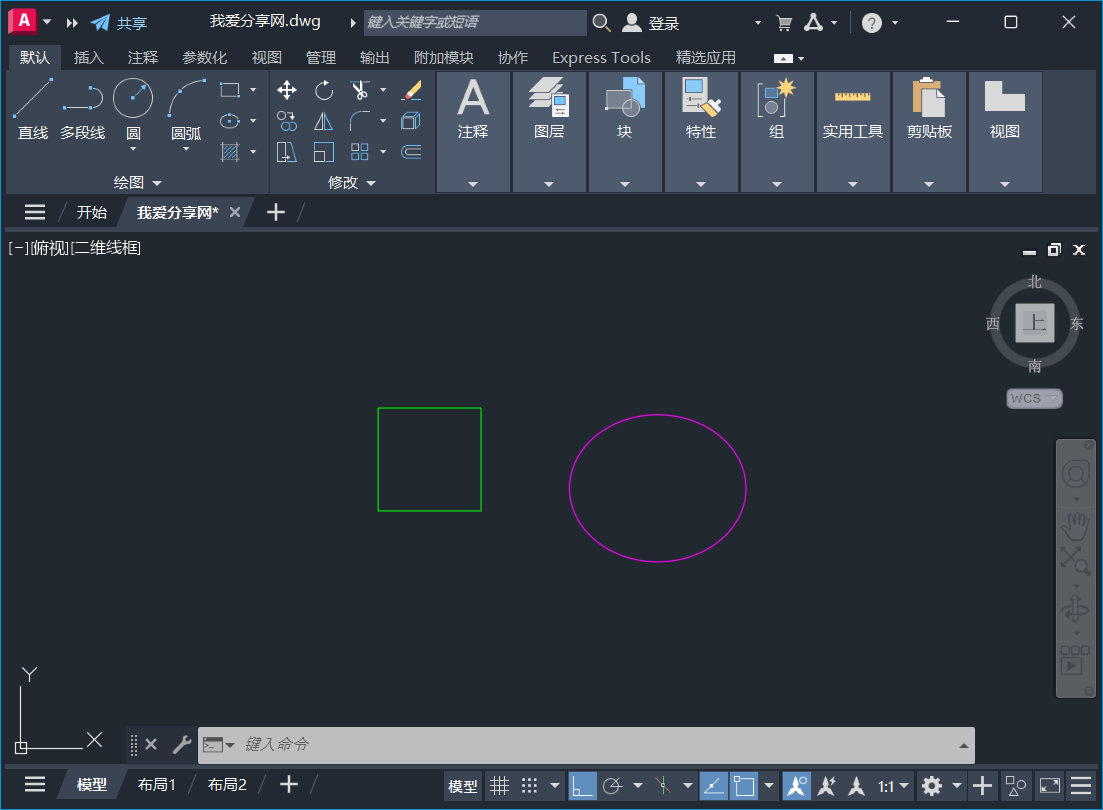Image resolution: width=1103 pixels, height=810 pixels.
Task: Add a new drawing tab with plus
Action: click(x=276, y=213)
